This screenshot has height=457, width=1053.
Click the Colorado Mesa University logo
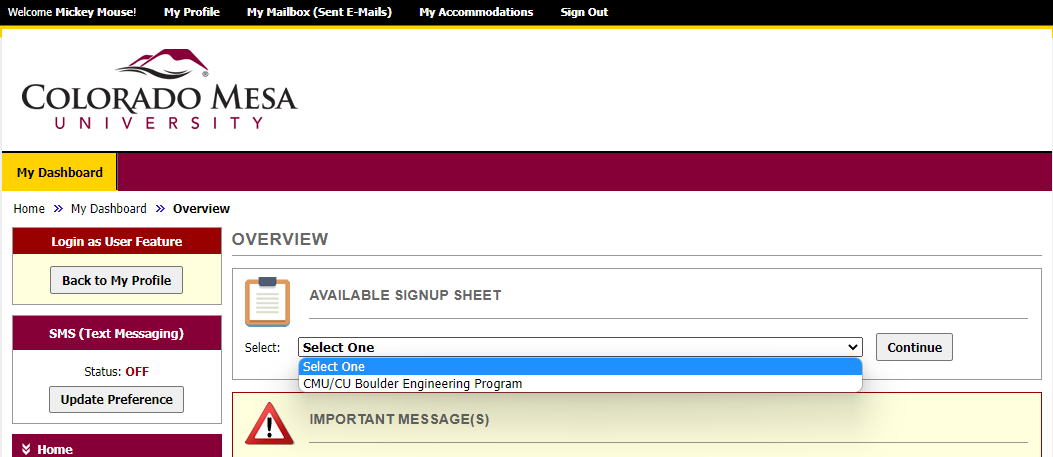point(159,91)
